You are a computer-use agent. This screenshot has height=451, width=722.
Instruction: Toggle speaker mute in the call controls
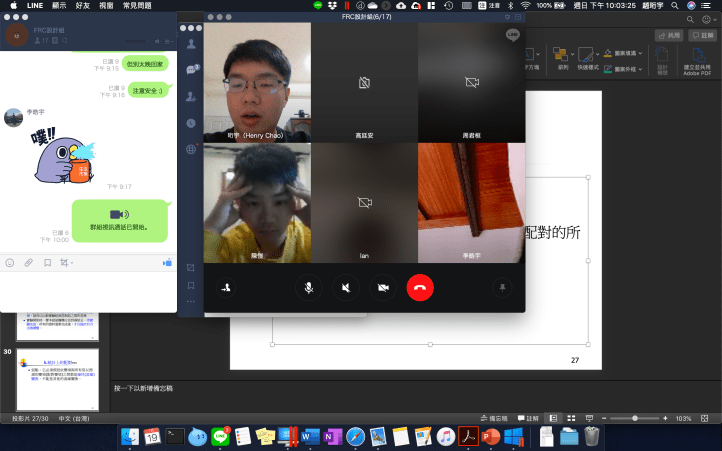point(346,287)
